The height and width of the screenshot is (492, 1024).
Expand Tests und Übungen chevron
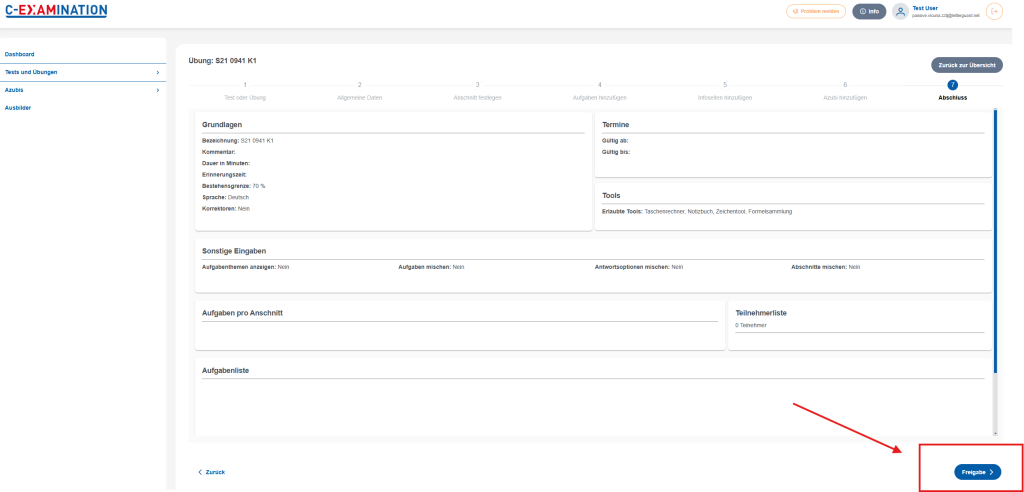pos(157,72)
